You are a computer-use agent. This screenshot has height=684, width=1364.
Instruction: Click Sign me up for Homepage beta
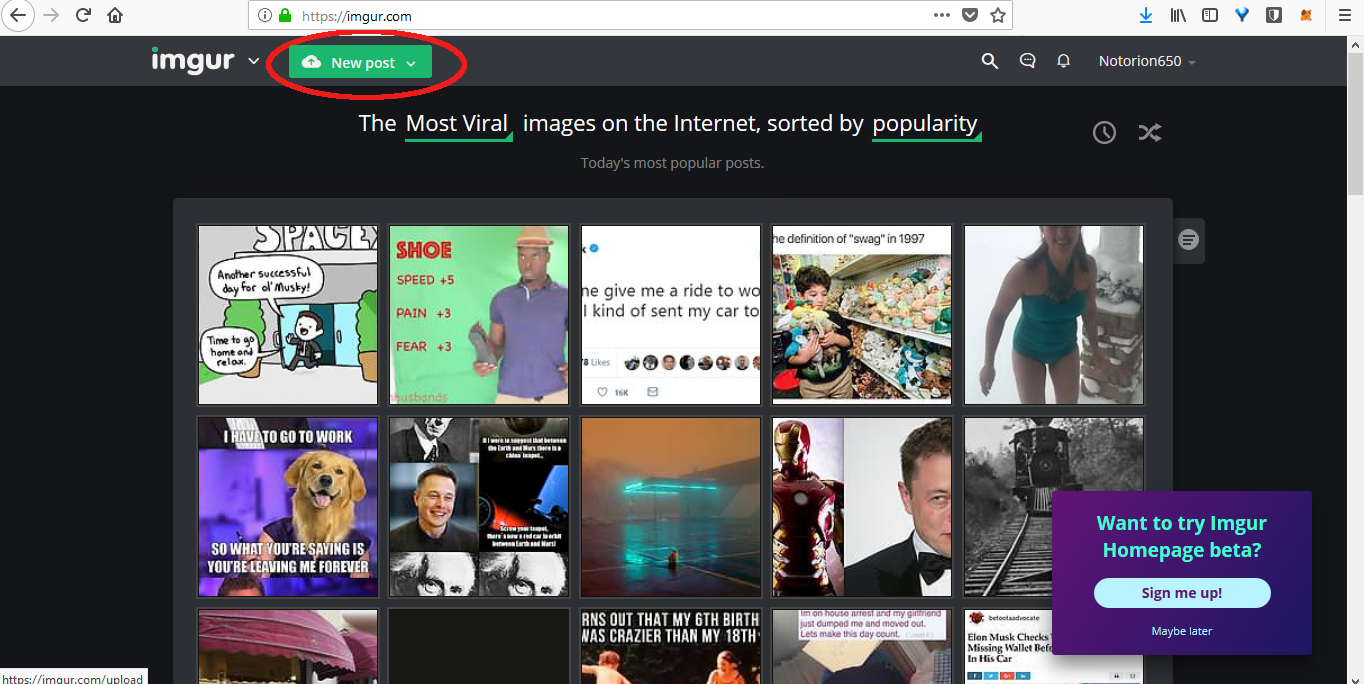click(1181, 592)
